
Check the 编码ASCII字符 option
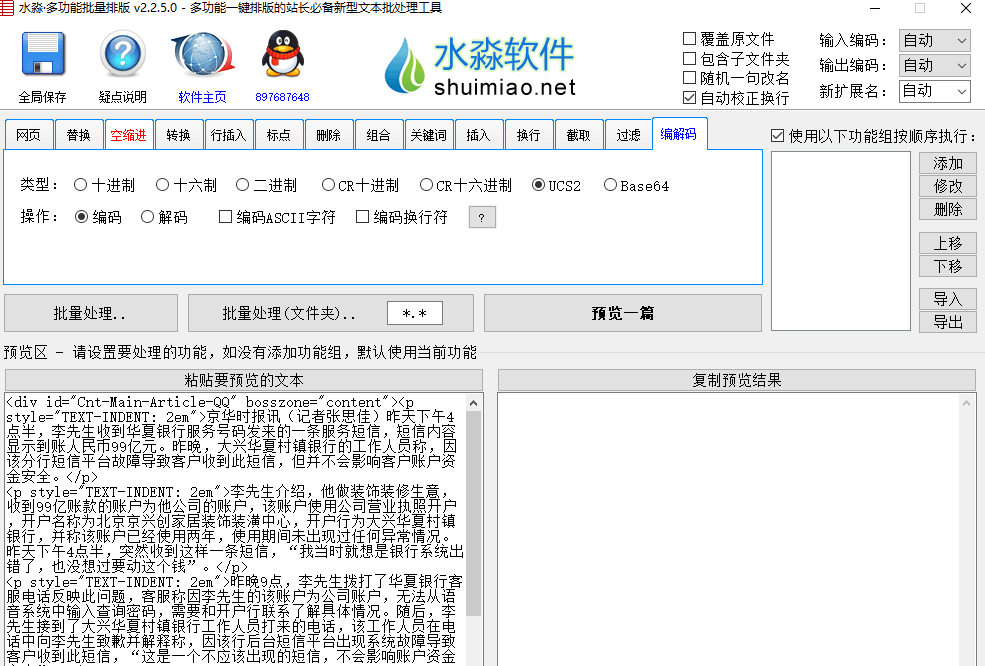[225, 217]
